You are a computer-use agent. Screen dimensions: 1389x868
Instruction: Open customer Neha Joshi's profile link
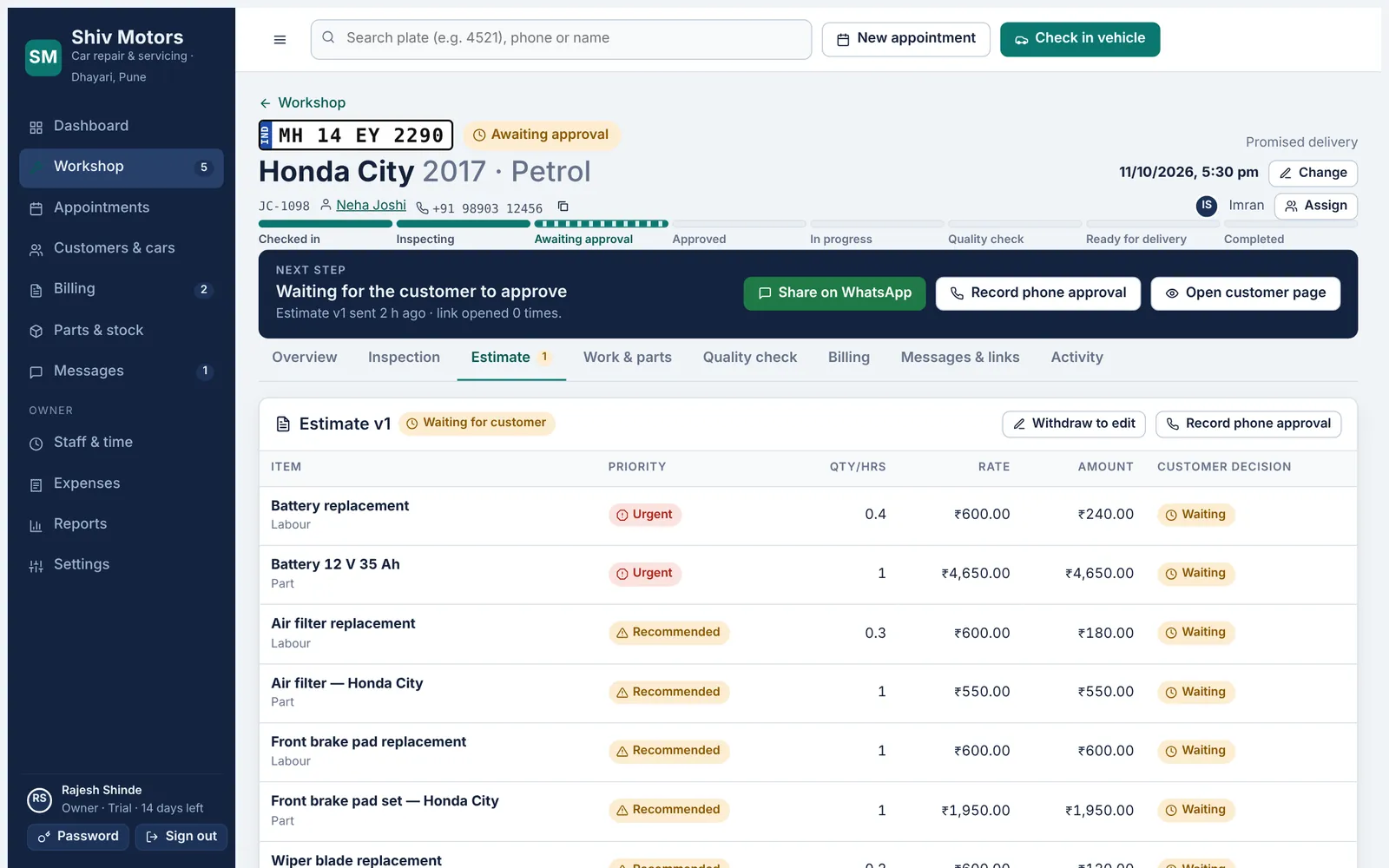pos(371,205)
